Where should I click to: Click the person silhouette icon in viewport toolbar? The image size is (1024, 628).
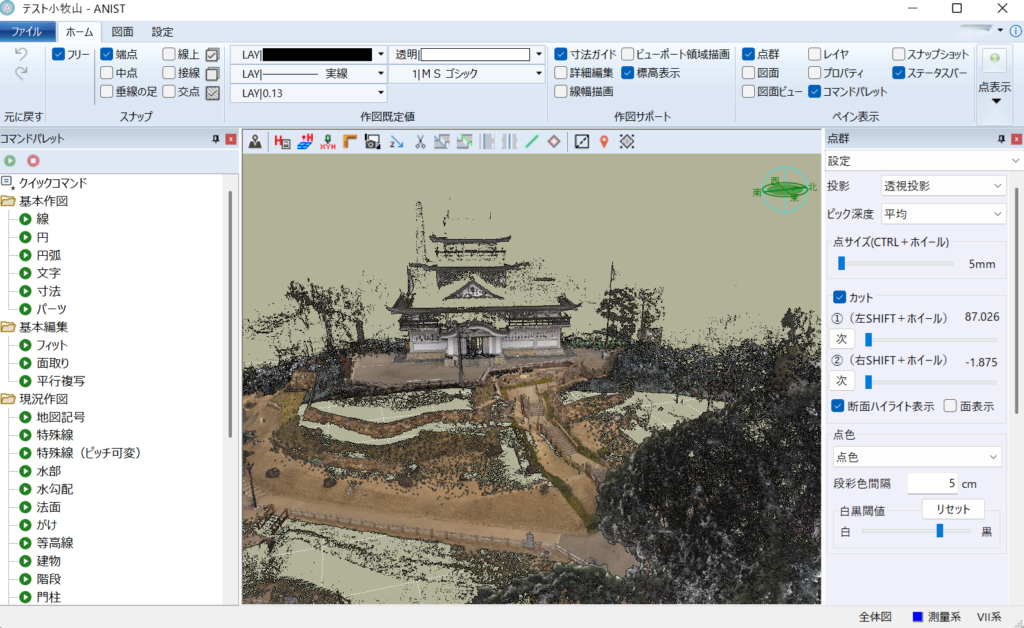pyautogui.click(x=255, y=142)
